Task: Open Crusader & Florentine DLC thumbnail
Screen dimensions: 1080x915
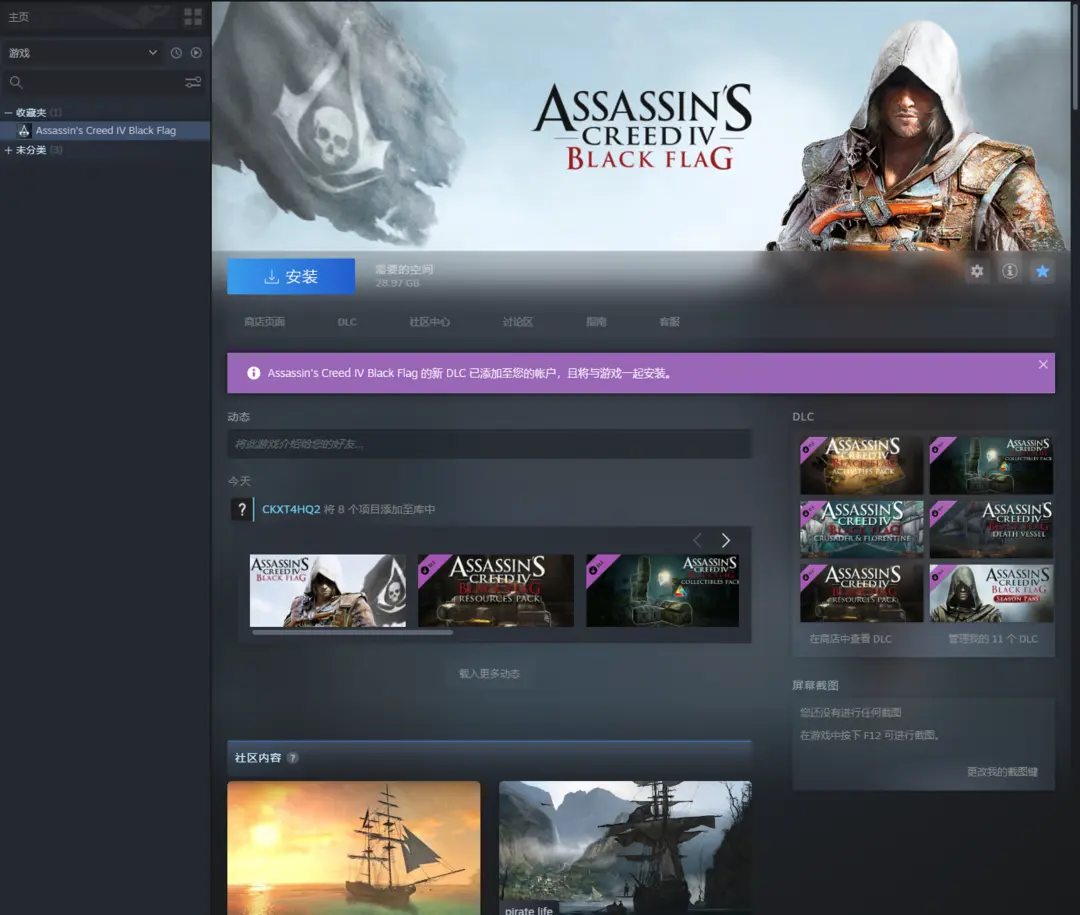Action: tap(861, 529)
